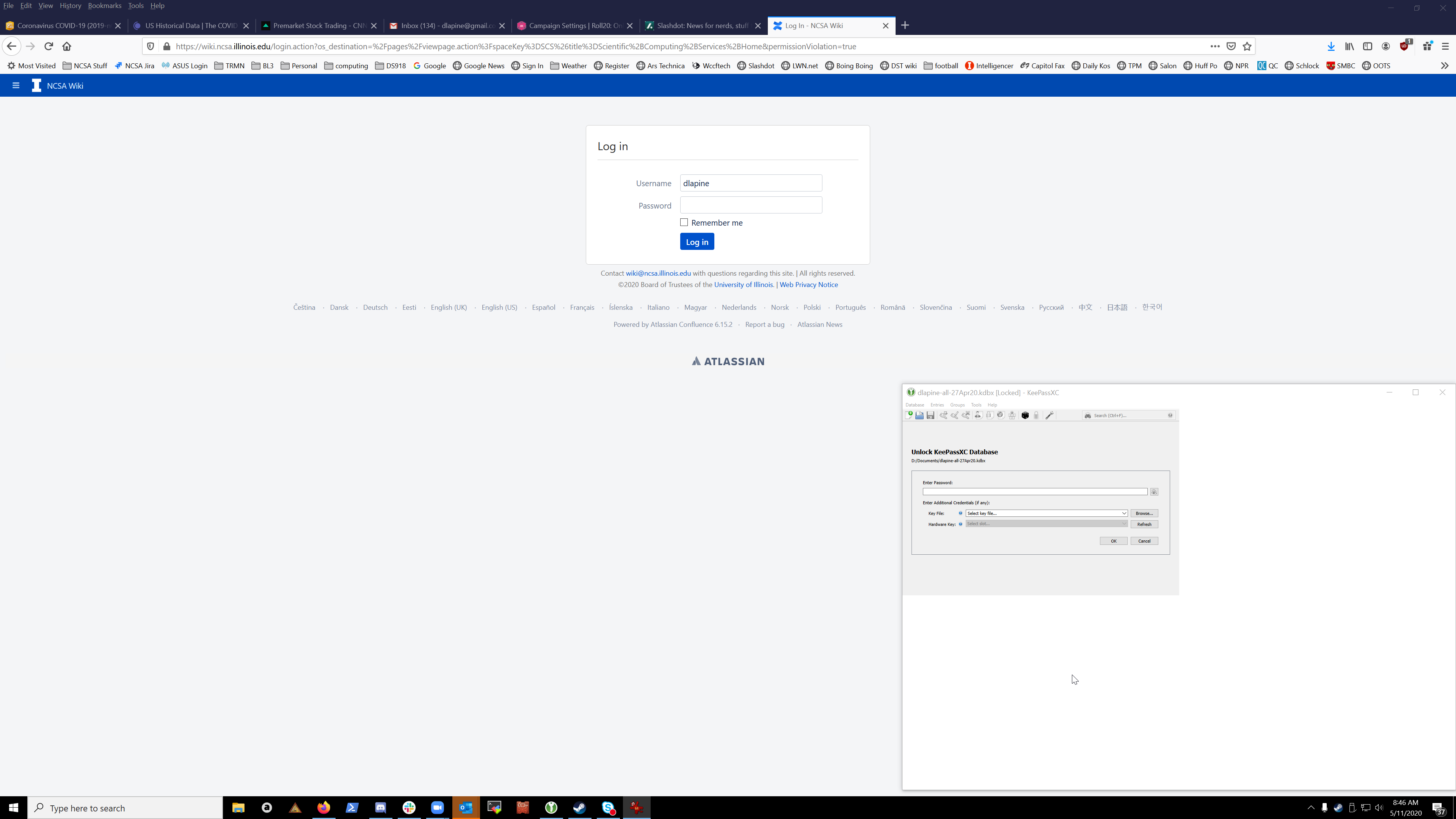Click the open database folder icon
The image size is (1456, 819).
pos(919,415)
